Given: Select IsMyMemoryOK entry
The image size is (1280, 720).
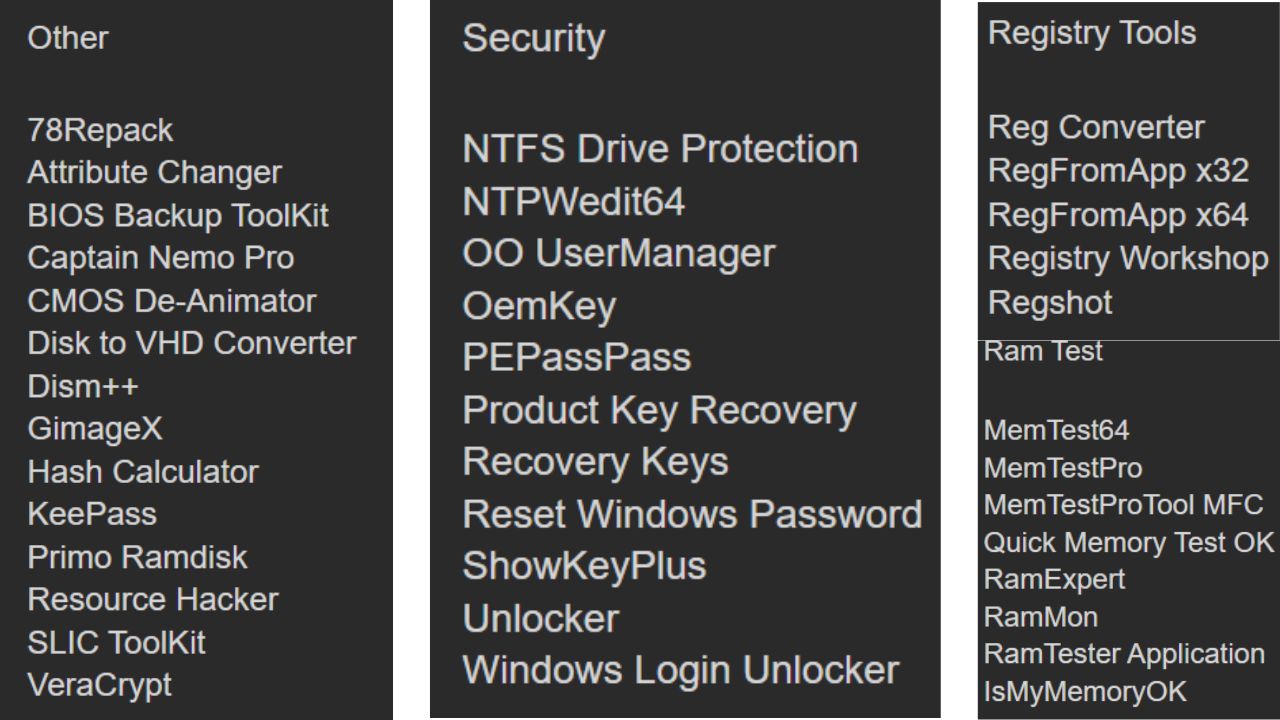Looking at the screenshot, I should coord(1084,691).
